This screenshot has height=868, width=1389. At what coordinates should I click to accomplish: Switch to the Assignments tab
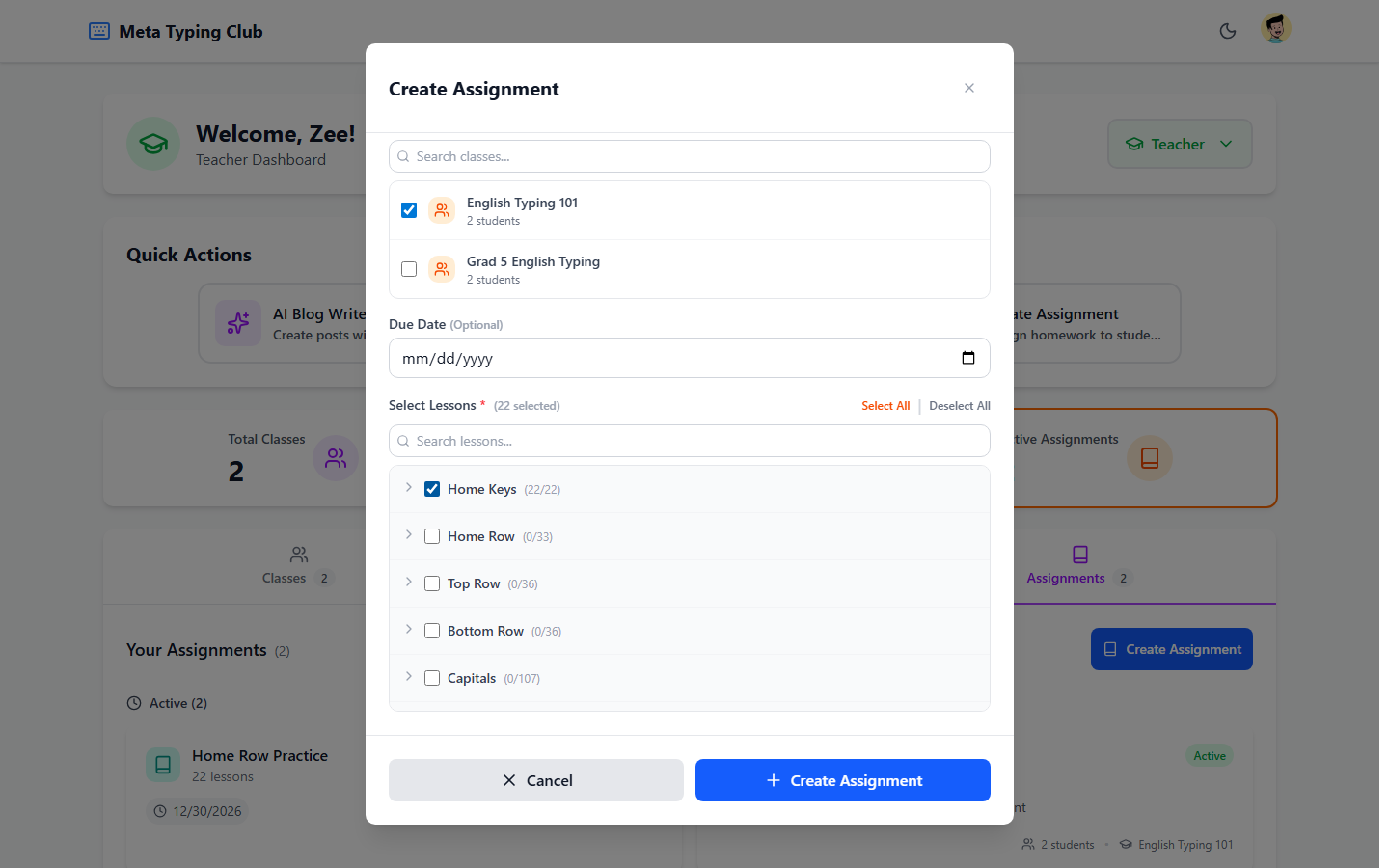(1079, 566)
